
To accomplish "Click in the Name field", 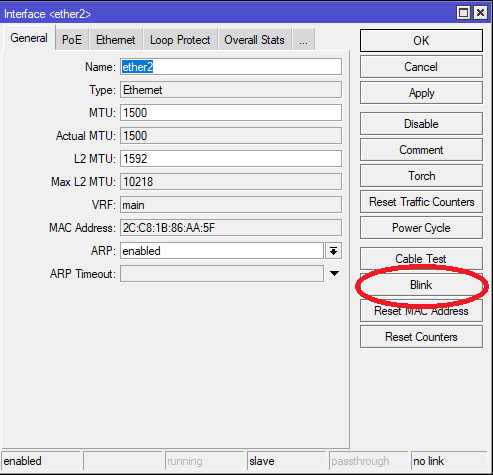I will tap(231, 67).
